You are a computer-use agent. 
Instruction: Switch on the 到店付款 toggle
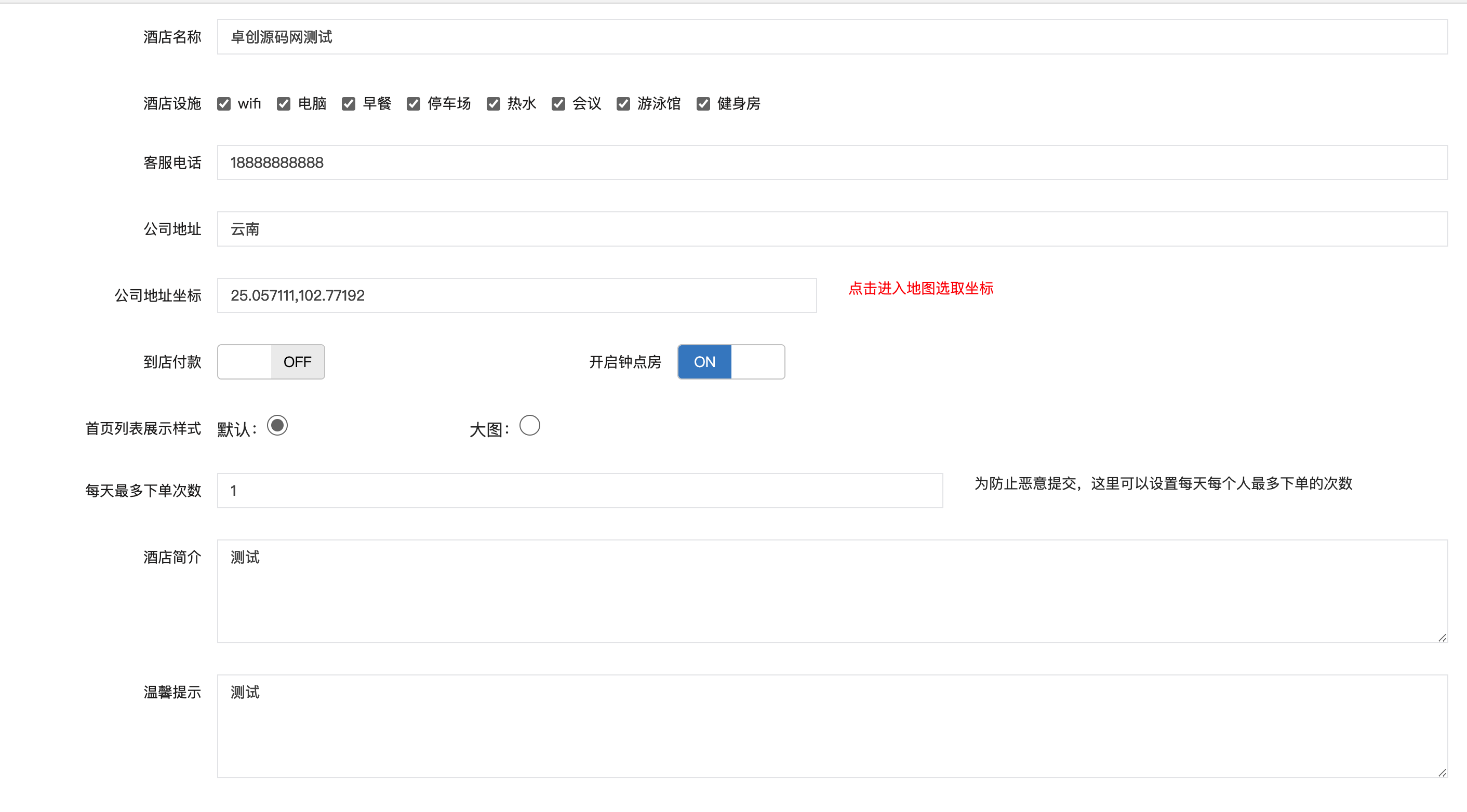click(x=271, y=362)
